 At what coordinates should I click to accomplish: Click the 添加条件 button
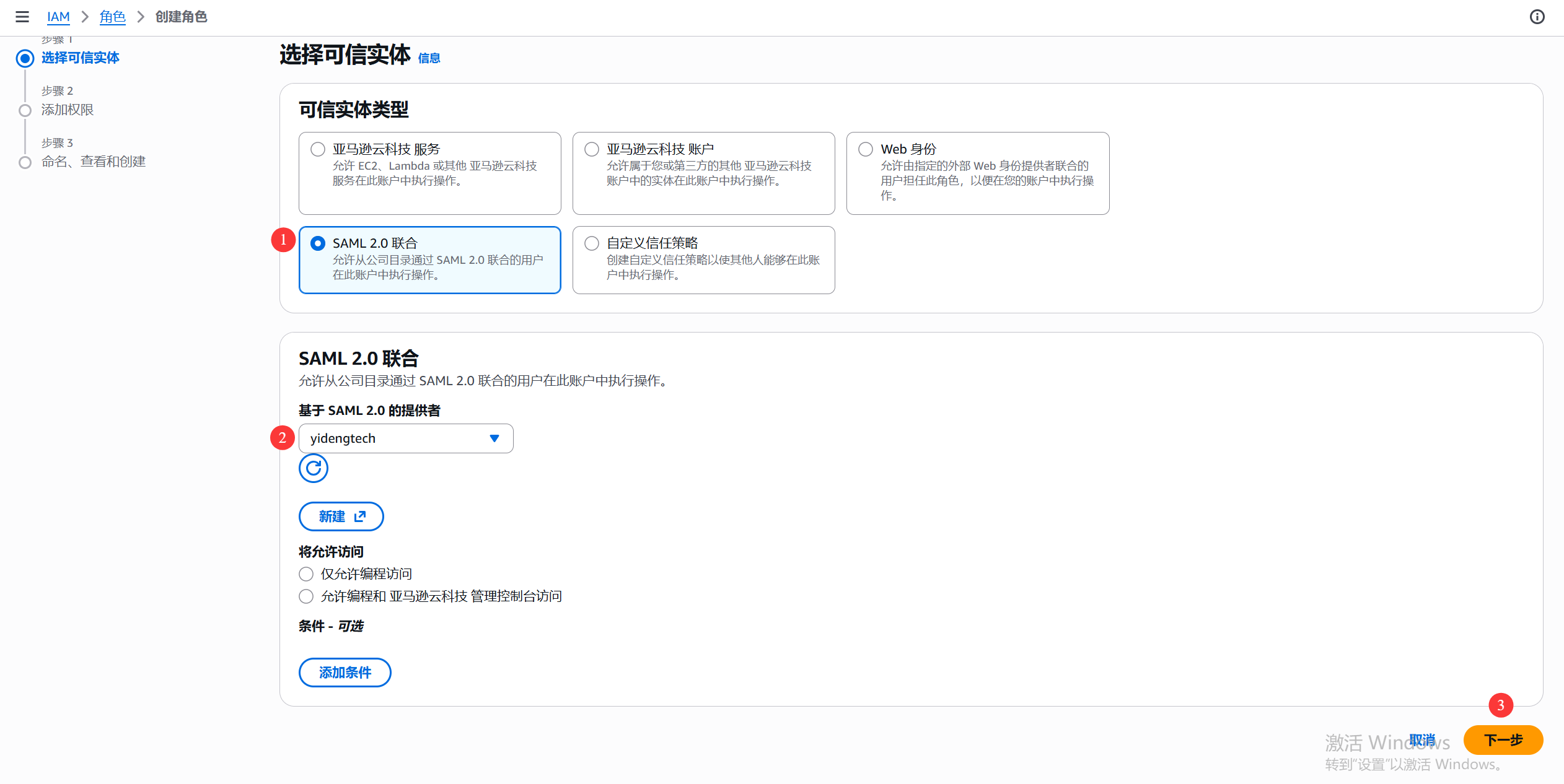point(345,673)
